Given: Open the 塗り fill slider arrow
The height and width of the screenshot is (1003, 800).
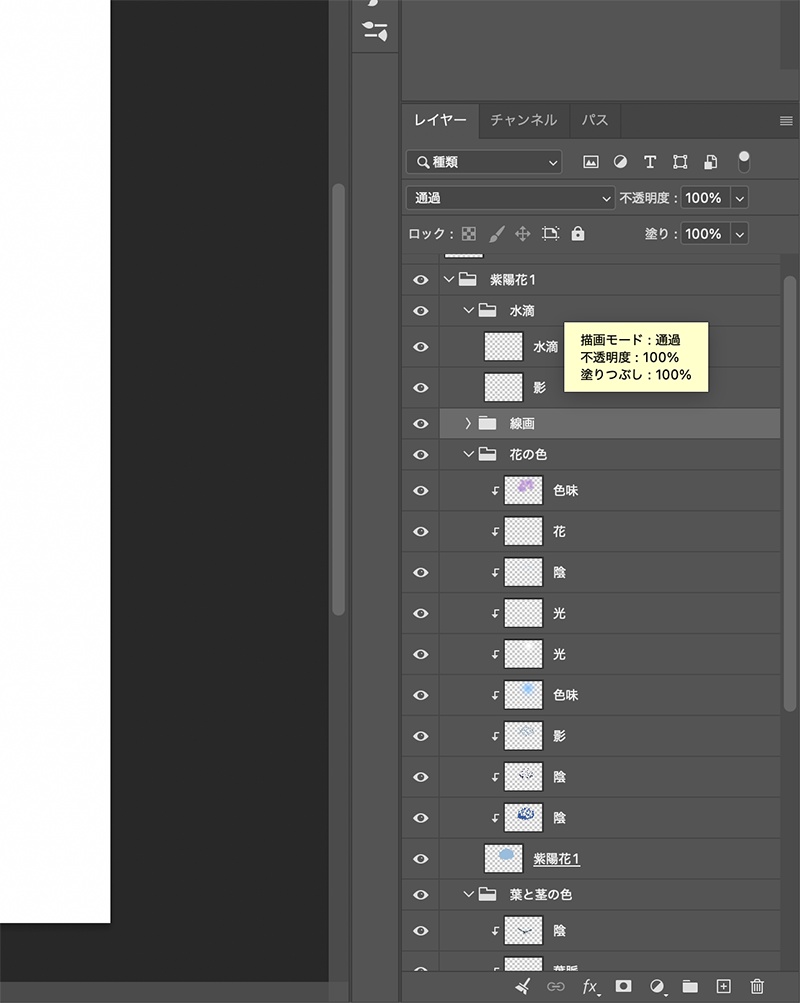Looking at the screenshot, I should (740, 234).
